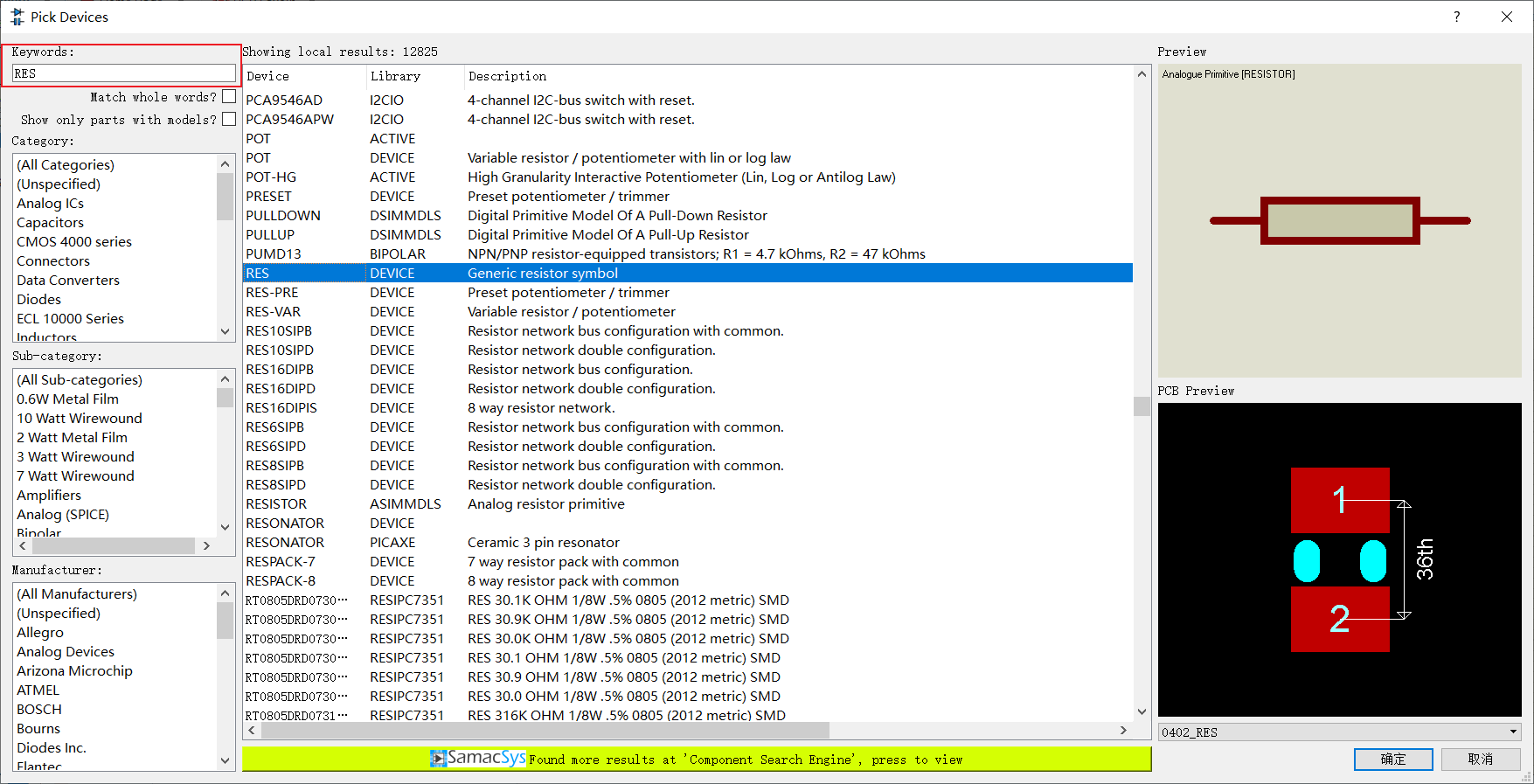
Task: Select the RES generic resistor row
Action: pos(688,273)
